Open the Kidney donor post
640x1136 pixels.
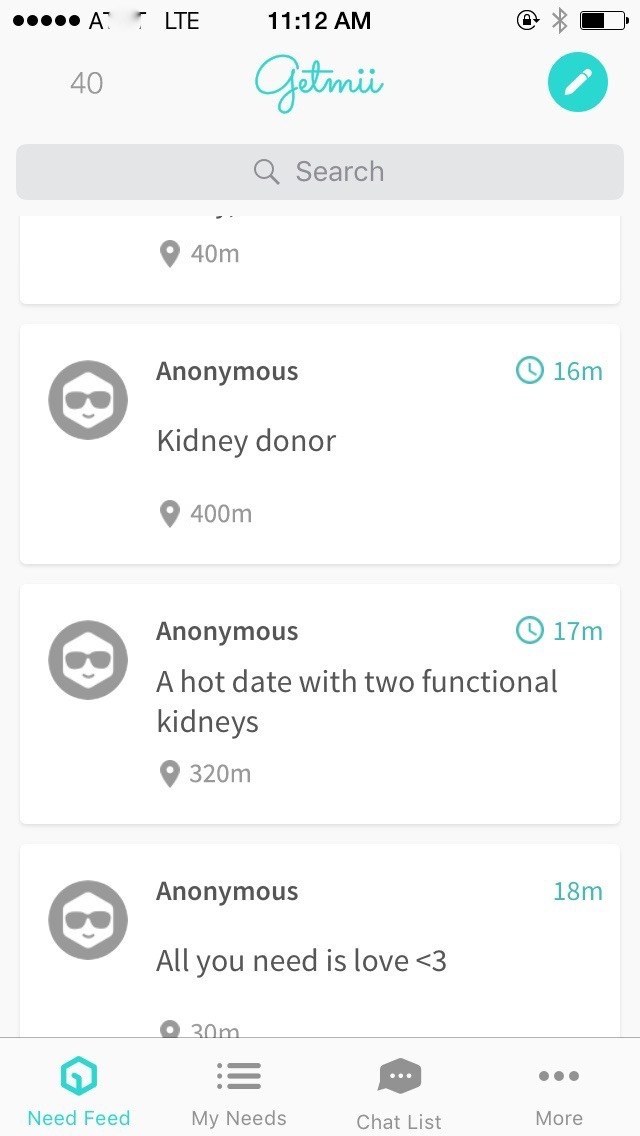pos(320,443)
